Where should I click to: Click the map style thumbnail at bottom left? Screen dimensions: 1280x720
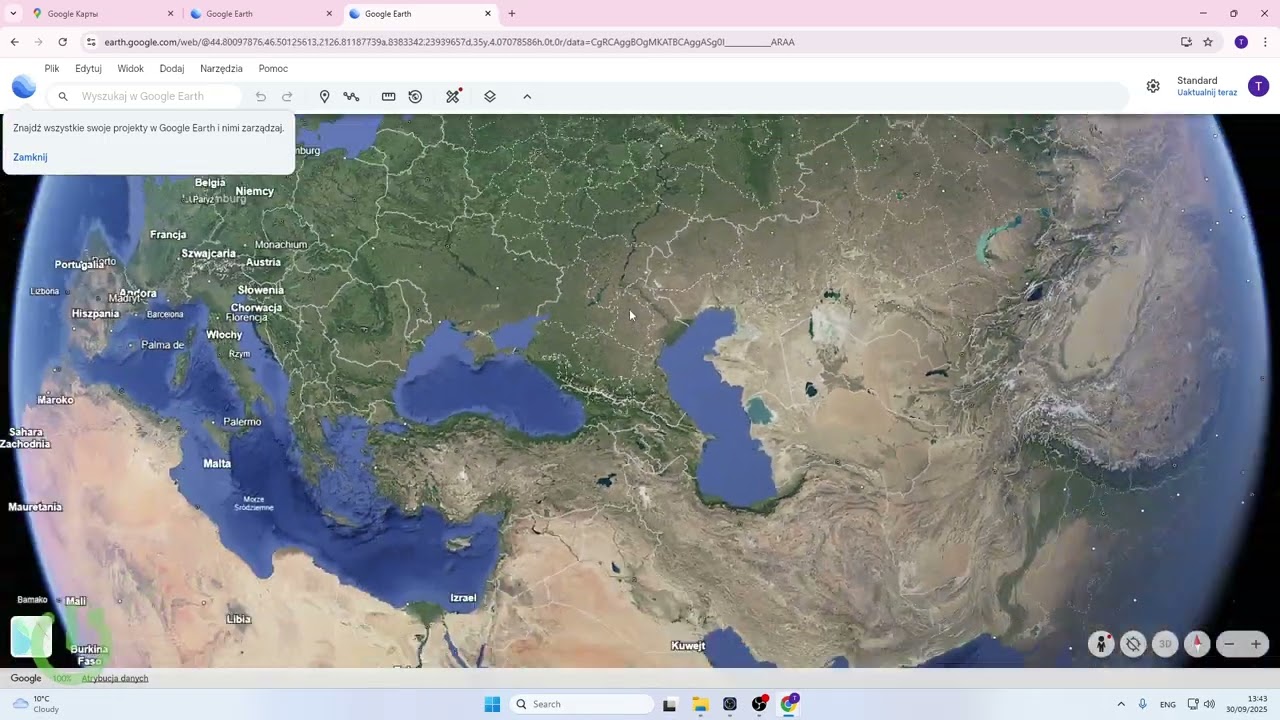tap(31, 637)
